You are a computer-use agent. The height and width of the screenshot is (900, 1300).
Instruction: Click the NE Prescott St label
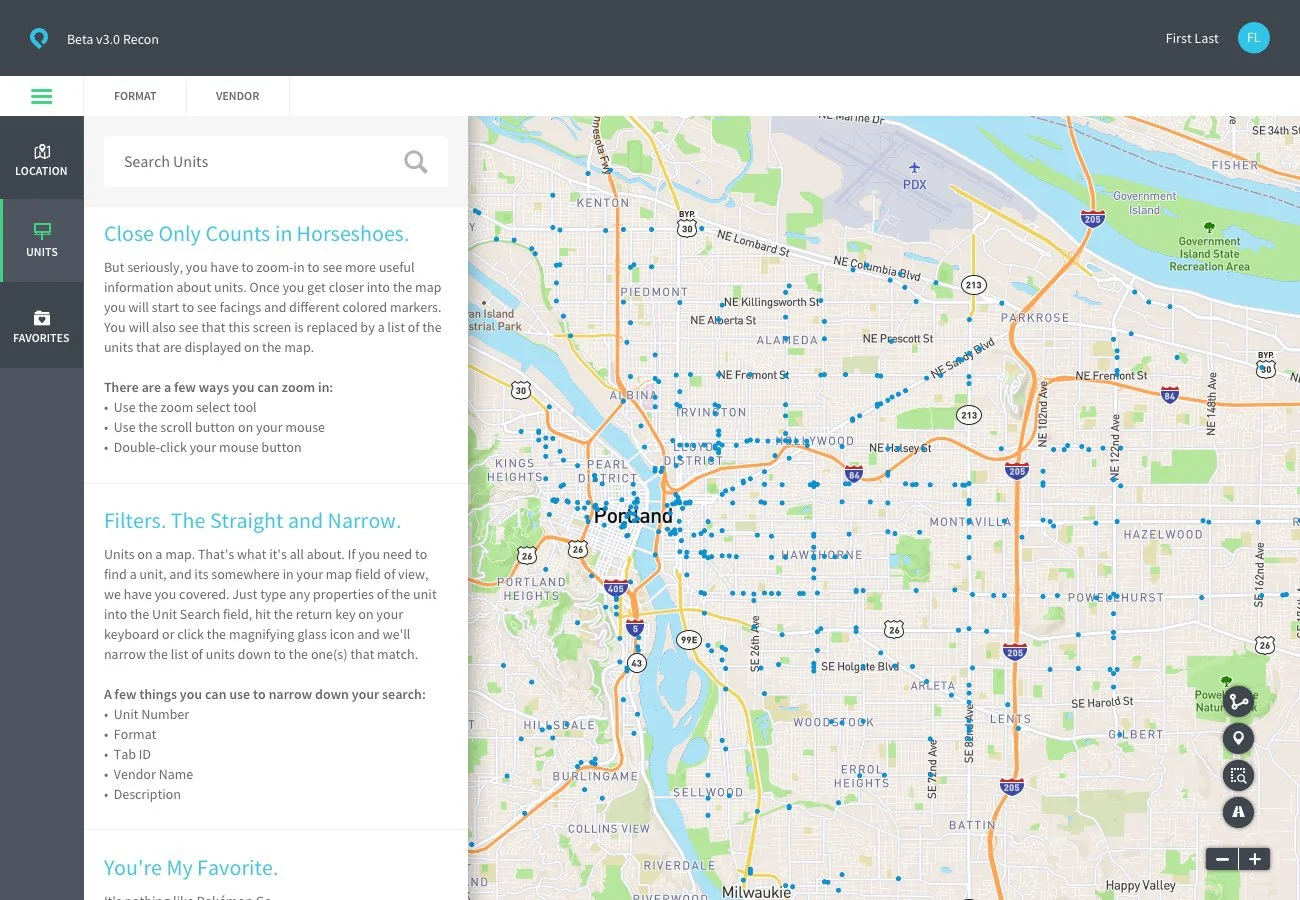click(x=898, y=339)
